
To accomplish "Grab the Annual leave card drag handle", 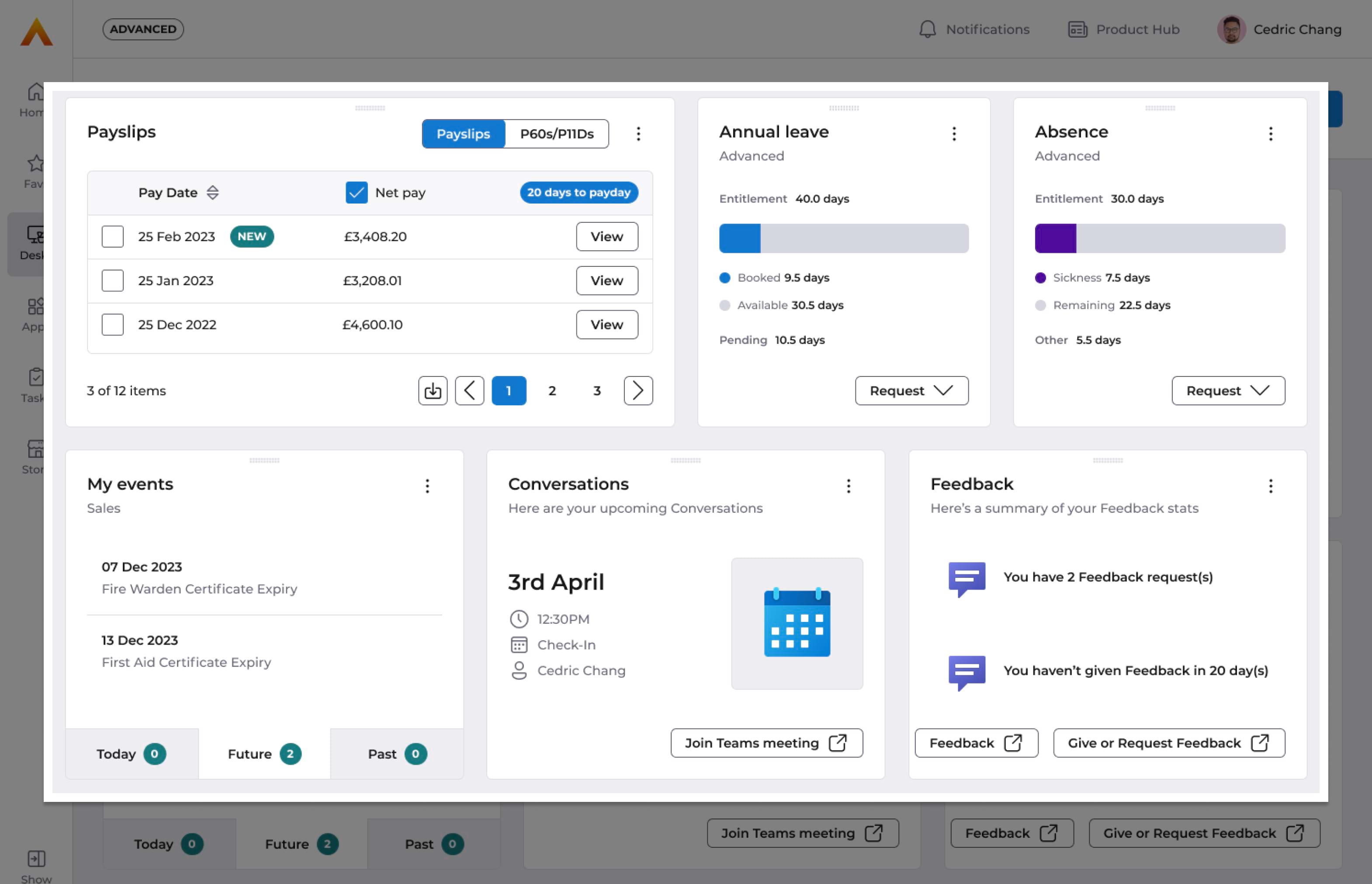I will (844, 108).
